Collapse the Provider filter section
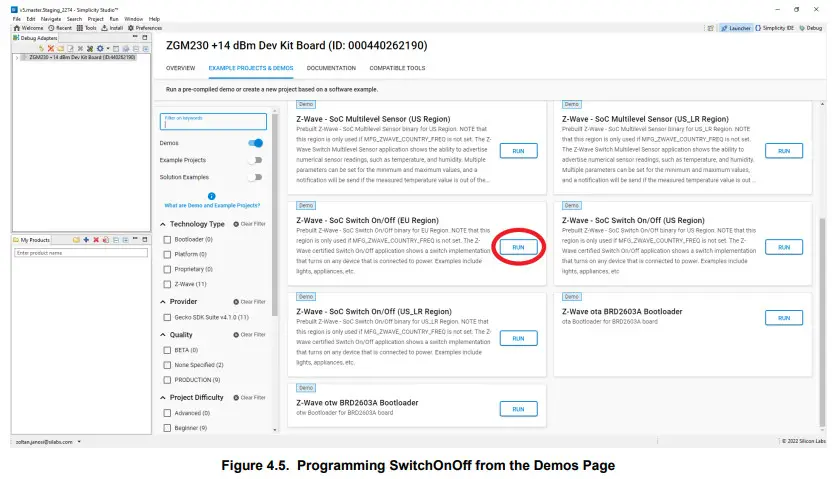 coord(163,302)
